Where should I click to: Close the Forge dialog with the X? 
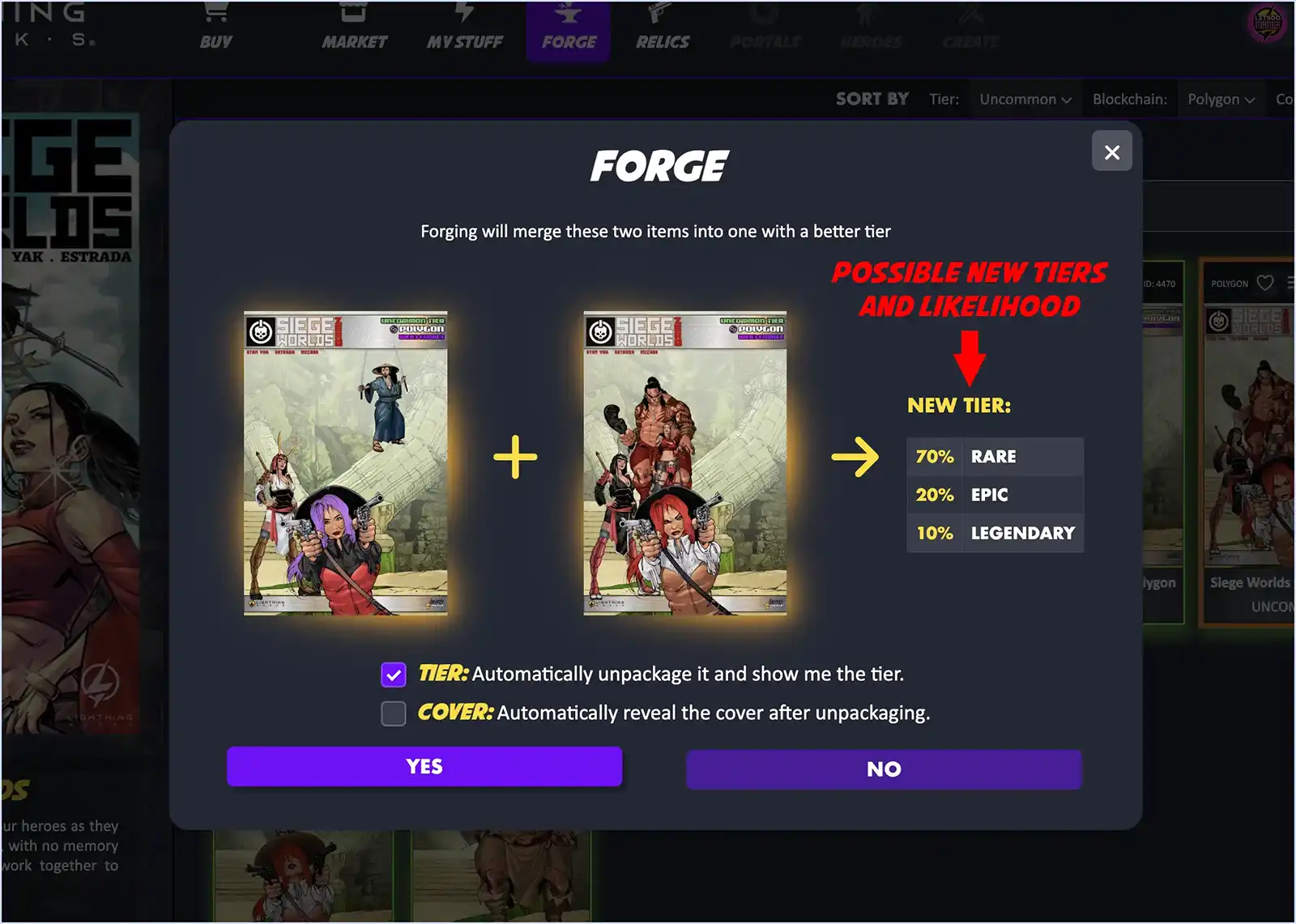(1111, 151)
